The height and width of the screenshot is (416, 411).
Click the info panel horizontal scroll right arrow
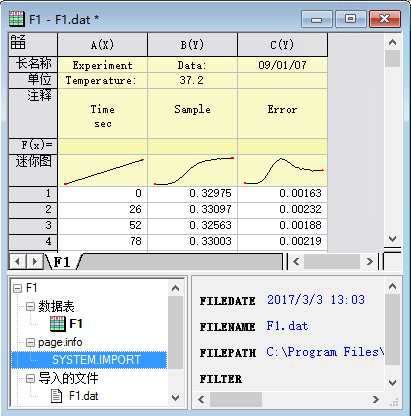[x=376, y=399]
